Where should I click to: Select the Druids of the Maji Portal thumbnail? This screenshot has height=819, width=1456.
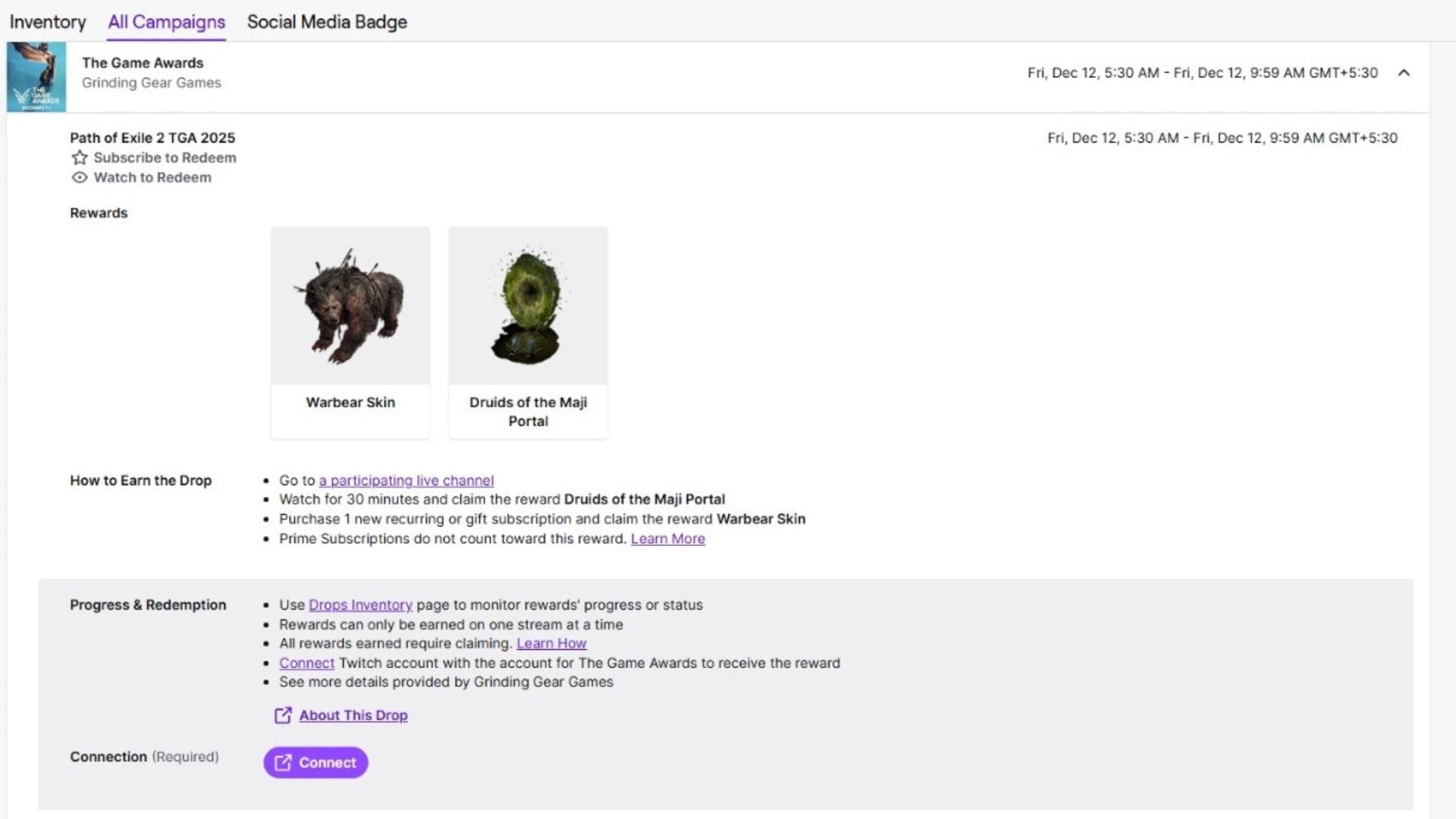coord(528,306)
